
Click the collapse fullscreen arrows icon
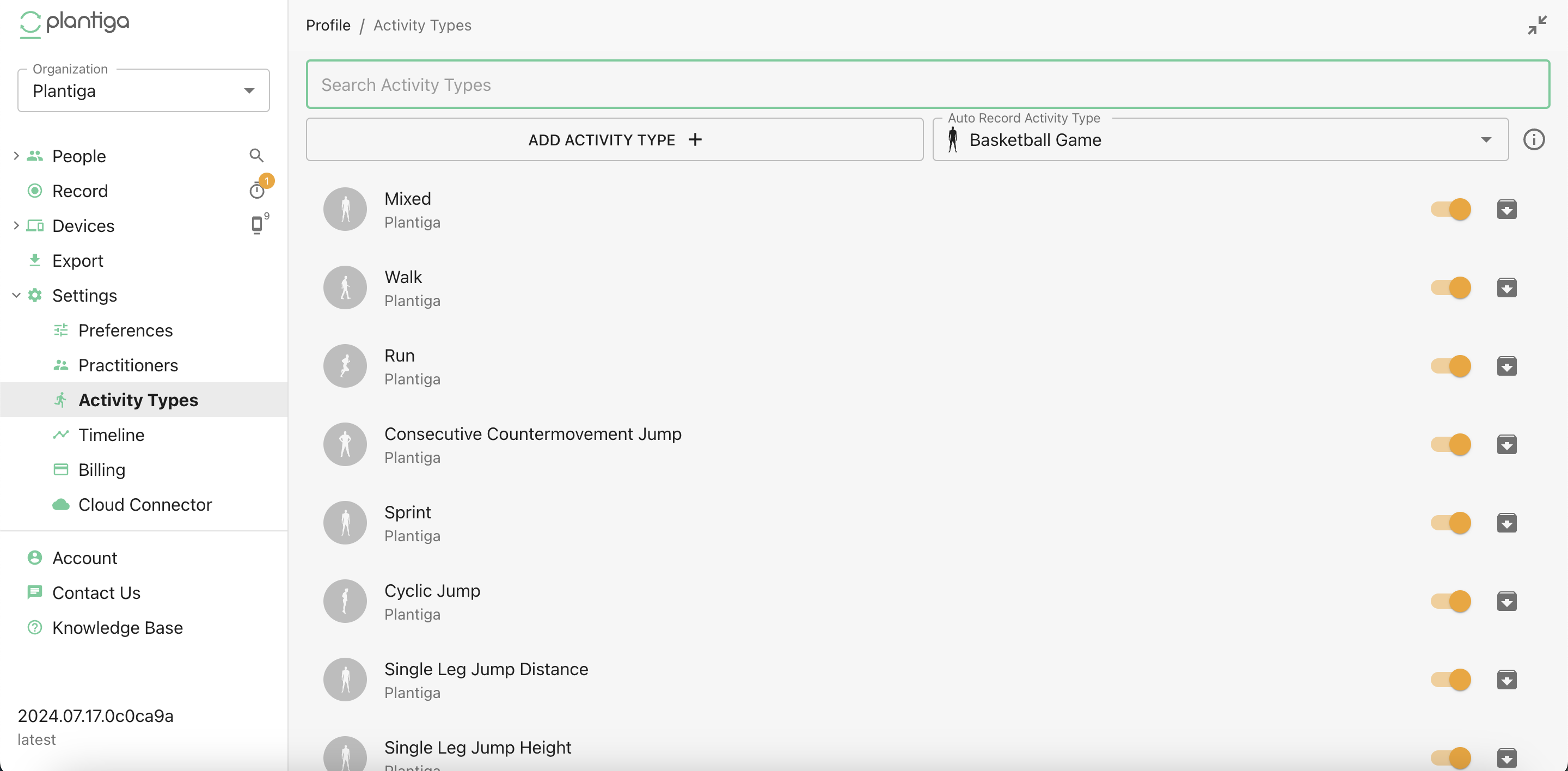pyautogui.click(x=1537, y=26)
